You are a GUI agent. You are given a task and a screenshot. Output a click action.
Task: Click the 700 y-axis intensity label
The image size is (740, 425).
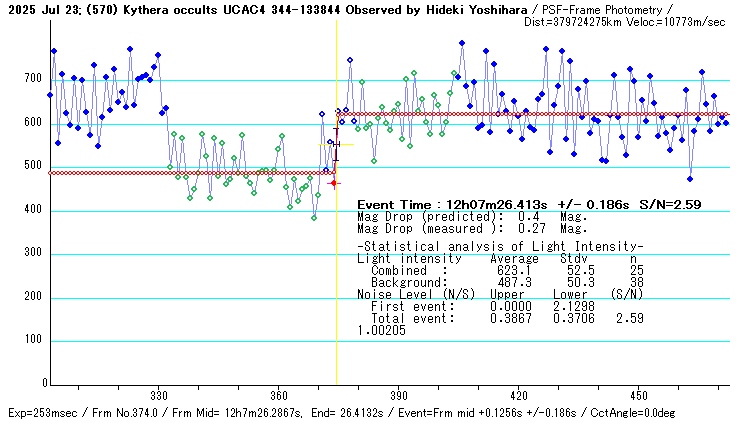tap(32, 80)
